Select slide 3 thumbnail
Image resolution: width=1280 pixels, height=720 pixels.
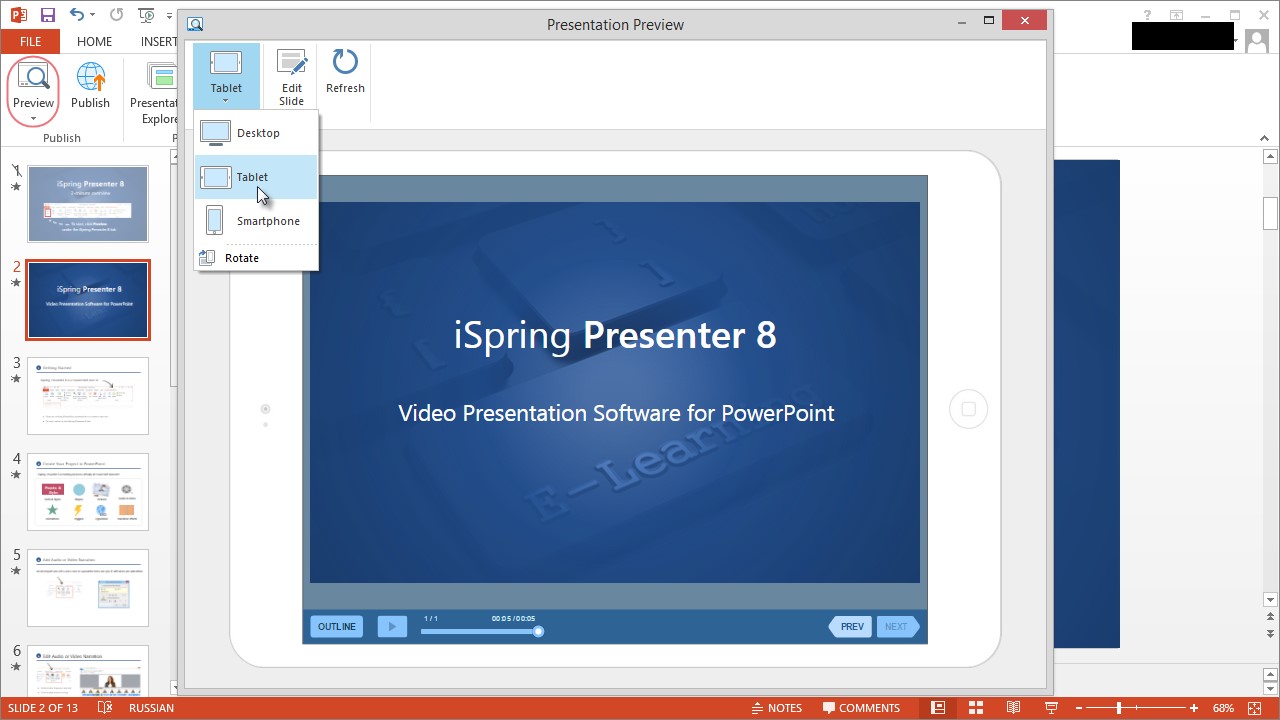(88, 396)
